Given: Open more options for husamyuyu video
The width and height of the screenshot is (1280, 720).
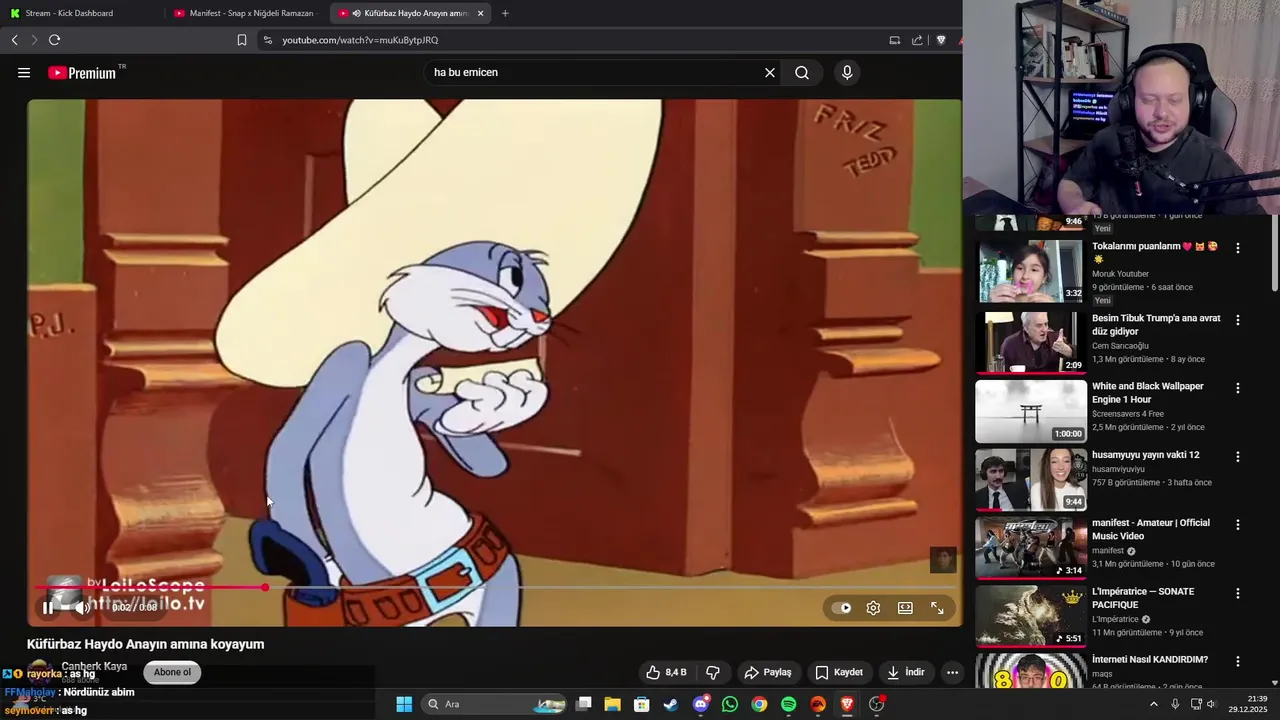Looking at the screenshot, I should [1238, 456].
